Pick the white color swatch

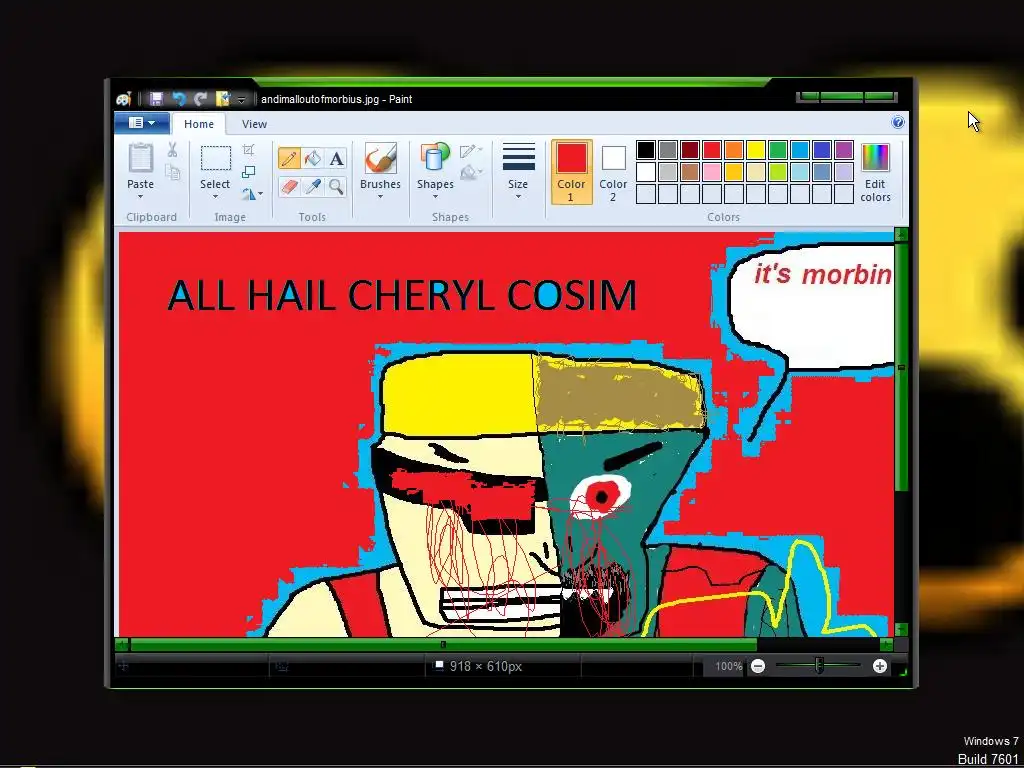click(645, 172)
